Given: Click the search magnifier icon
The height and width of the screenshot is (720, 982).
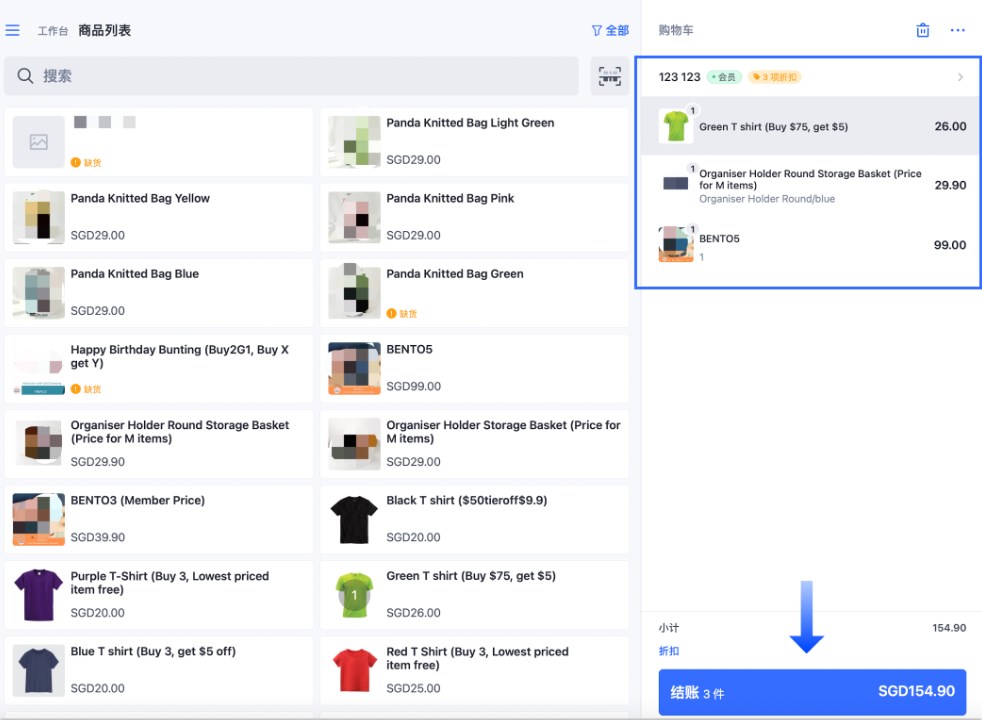Looking at the screenshot, I should (25, 76).
